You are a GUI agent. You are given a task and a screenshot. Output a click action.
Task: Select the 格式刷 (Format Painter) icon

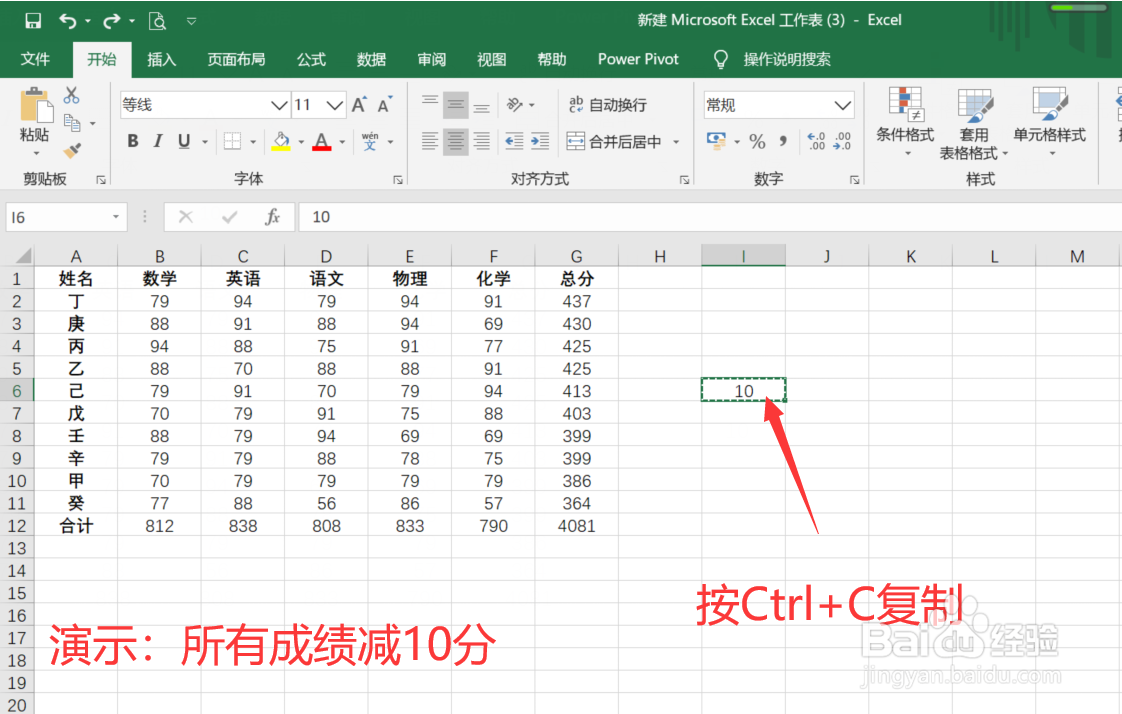71,151
